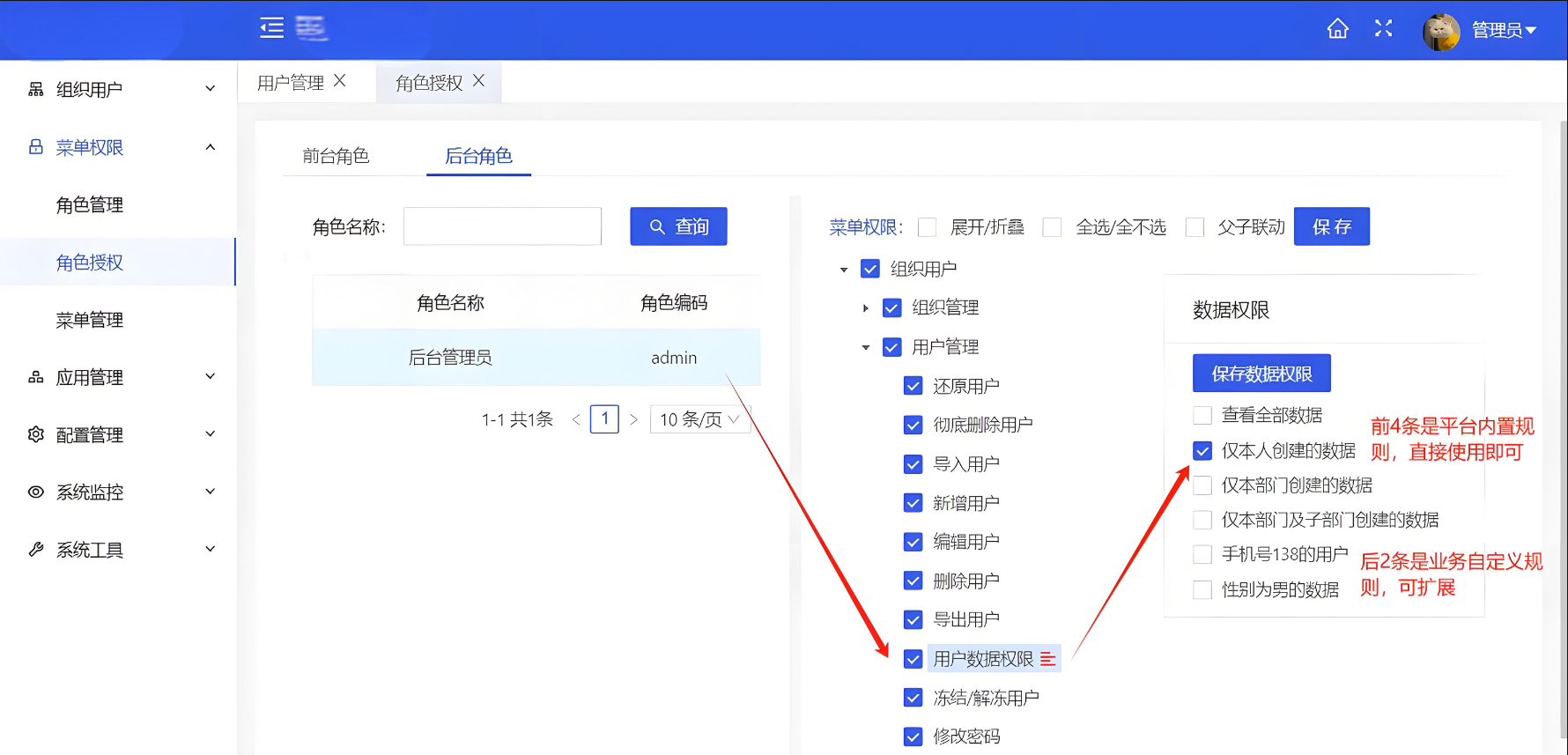The height and width of the screenshot is (755, 1568).
Task: Open 菜单管理 in the sidebar
Action: coord(90,320)
